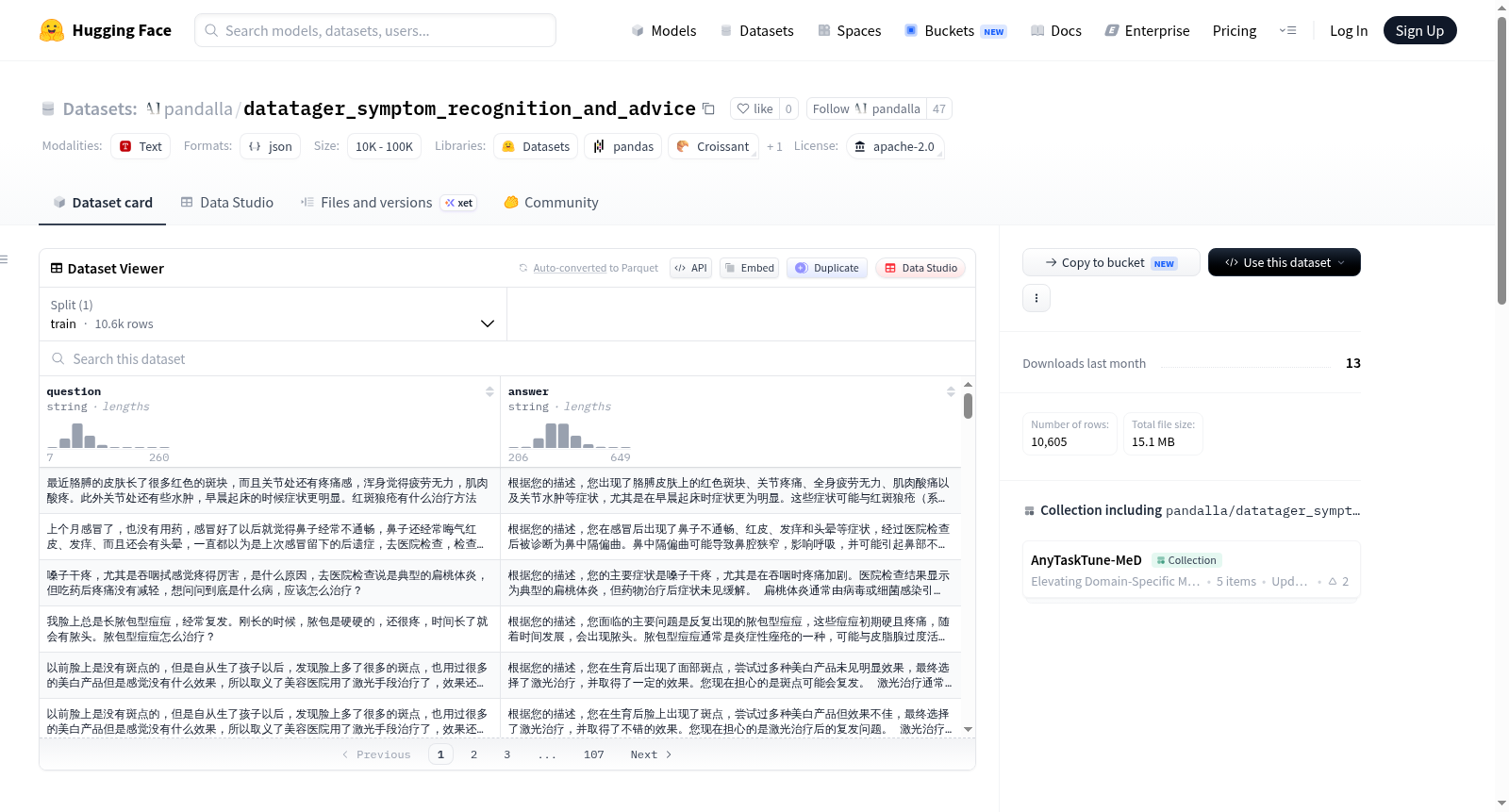Viewport: 1509px width, 812px height.
Task: Click the Size 10K - 100K tag
Action: (x=384, y=146)
